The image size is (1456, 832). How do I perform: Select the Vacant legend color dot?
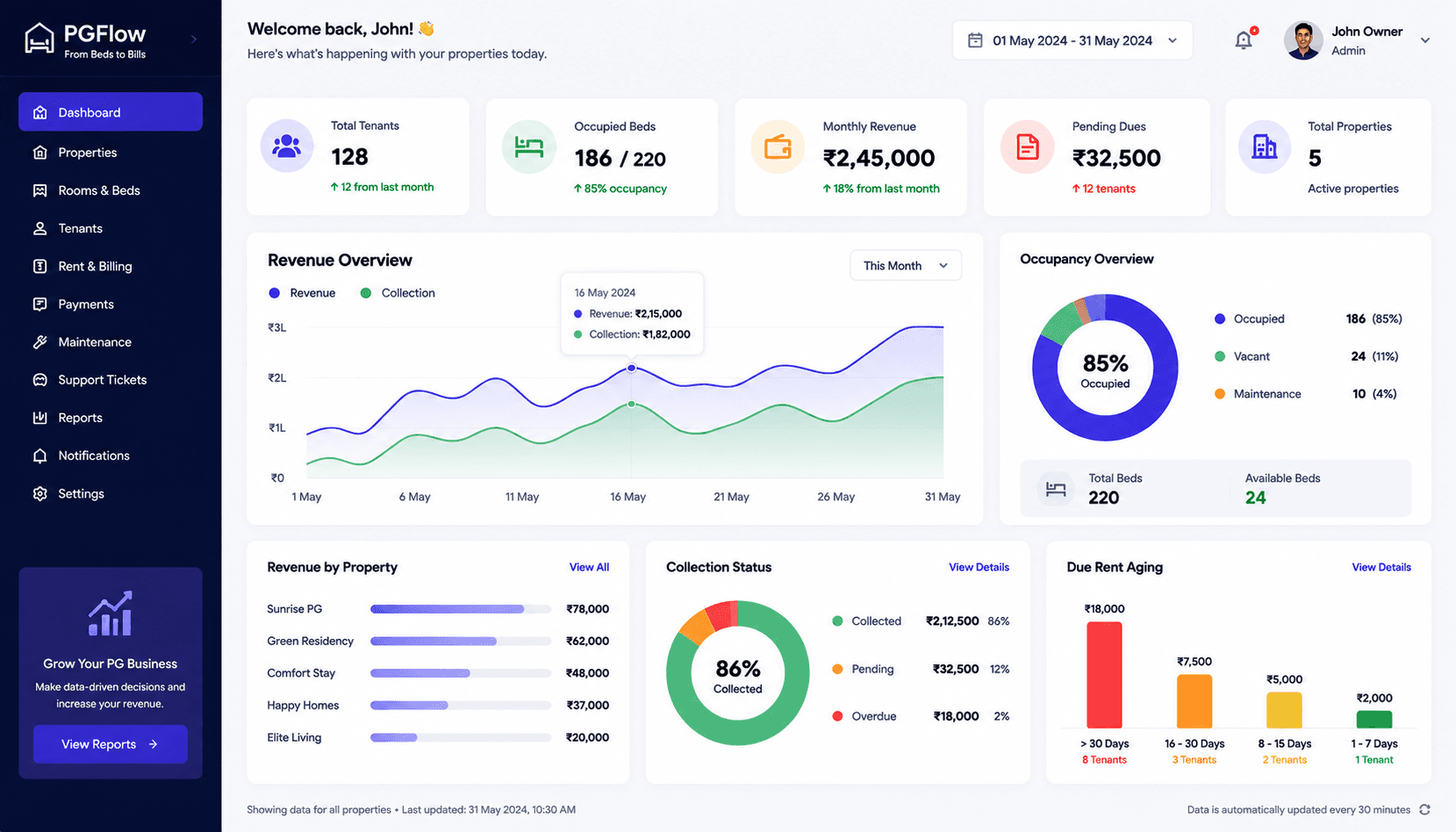point(1220,356)
